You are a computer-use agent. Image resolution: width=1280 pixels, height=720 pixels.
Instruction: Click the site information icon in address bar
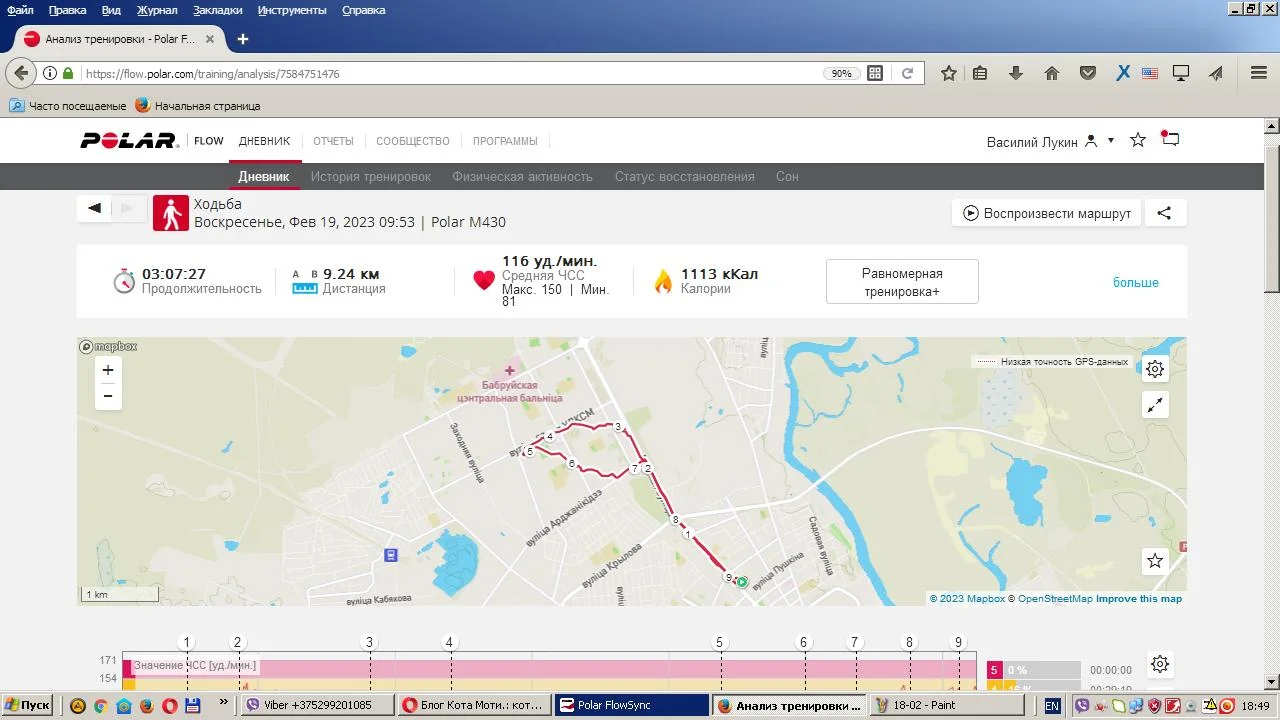(x=50, y=73)
